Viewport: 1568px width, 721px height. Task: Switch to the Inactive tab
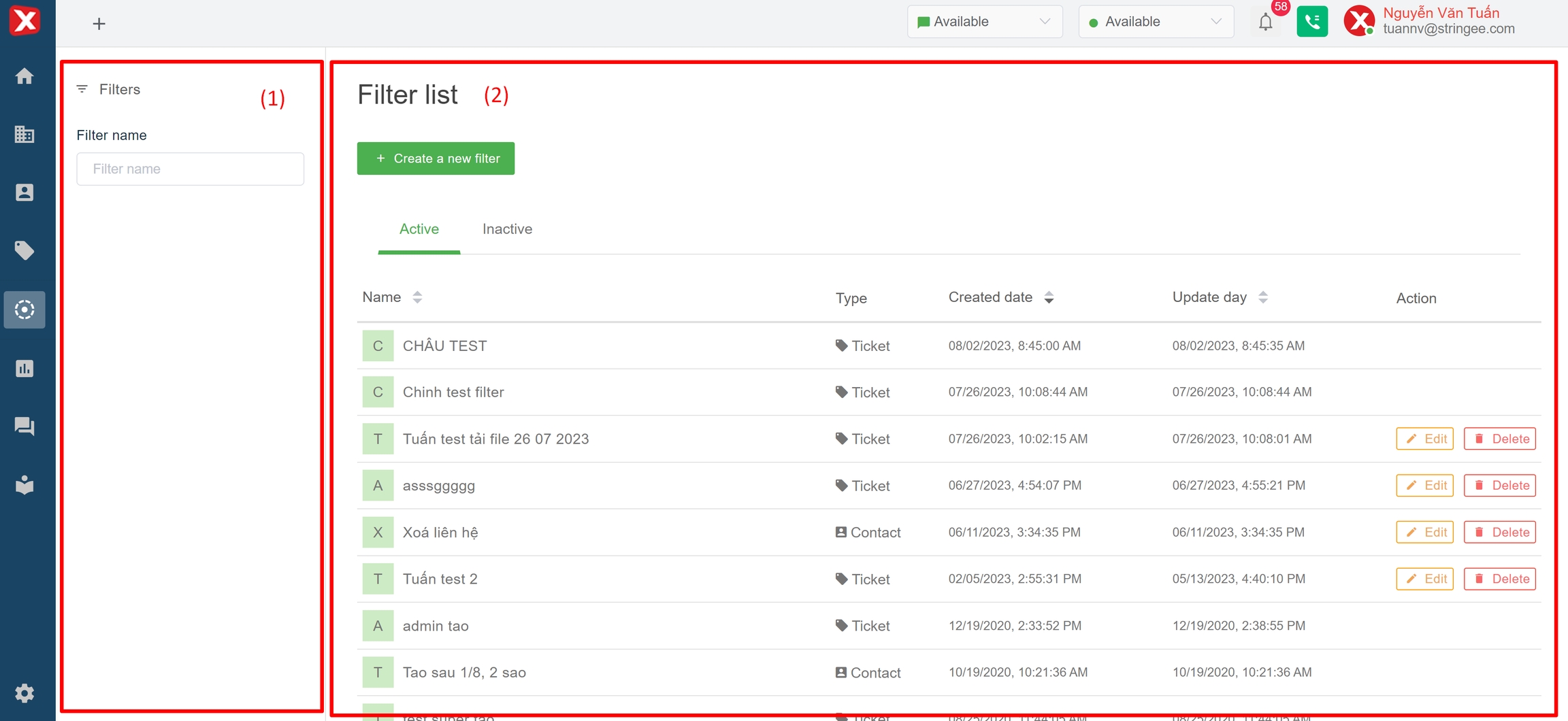[x=507, y=229]
